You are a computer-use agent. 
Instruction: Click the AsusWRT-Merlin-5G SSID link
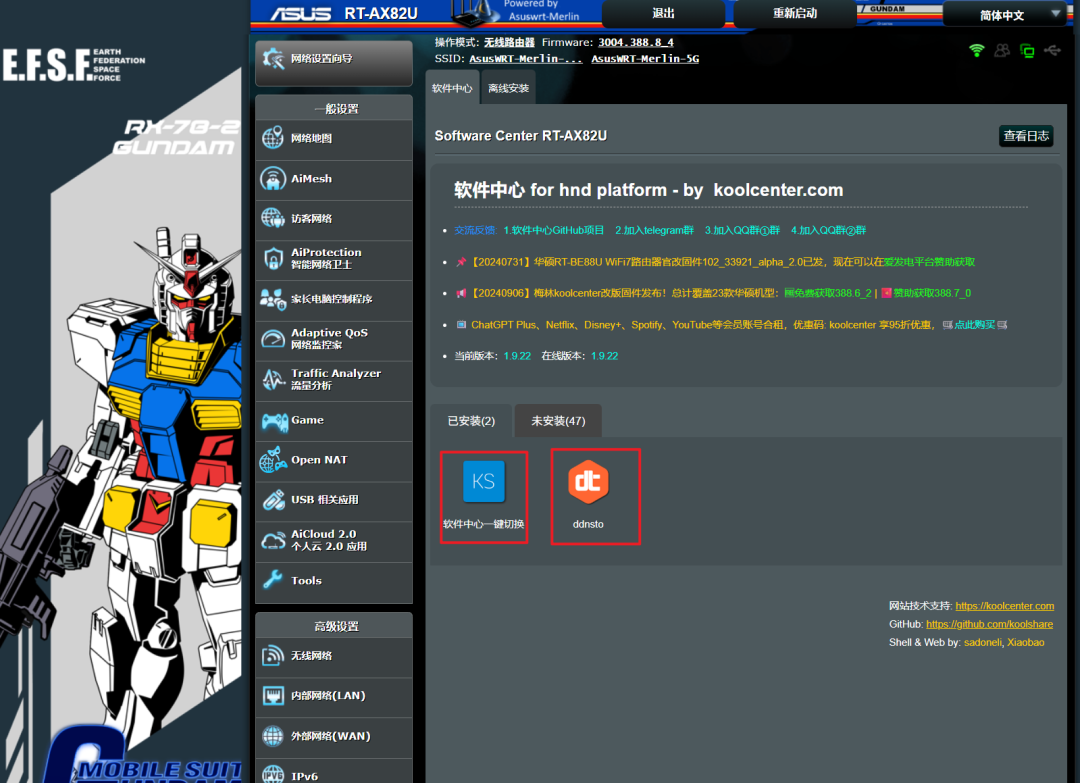coord(645,59)
